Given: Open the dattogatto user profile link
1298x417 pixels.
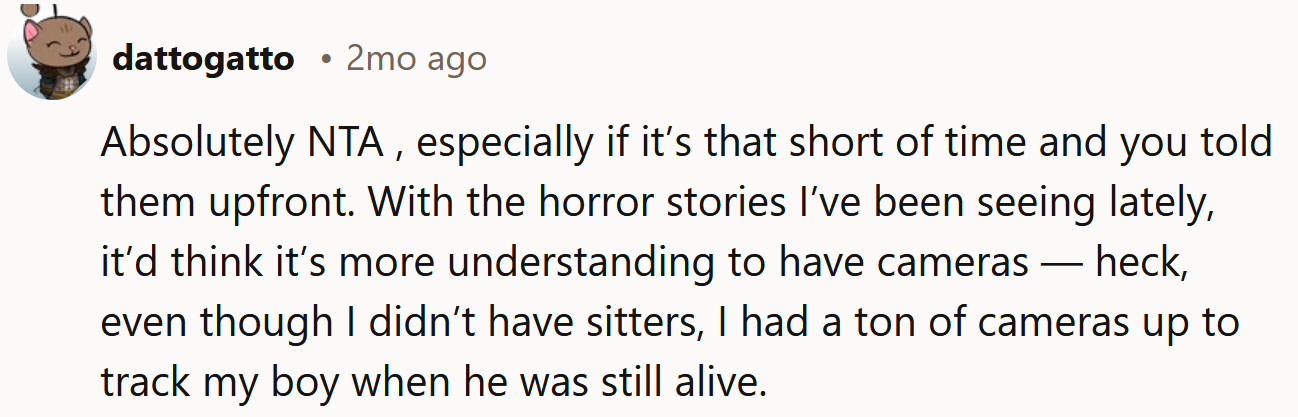Looking at the screenshot, I should tap(203, 59).
